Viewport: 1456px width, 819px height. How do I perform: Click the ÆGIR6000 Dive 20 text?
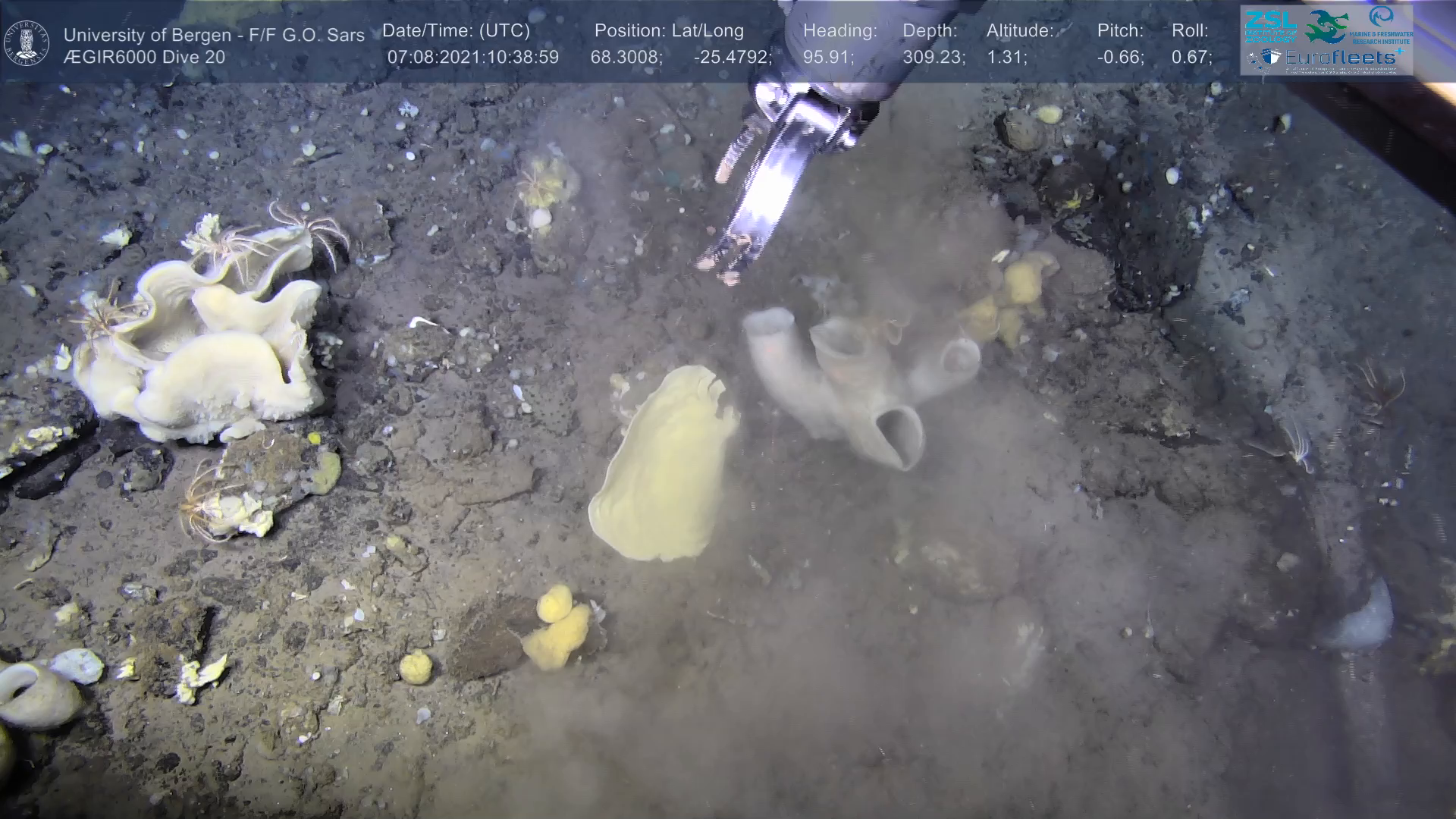click(x=144, y=58)
